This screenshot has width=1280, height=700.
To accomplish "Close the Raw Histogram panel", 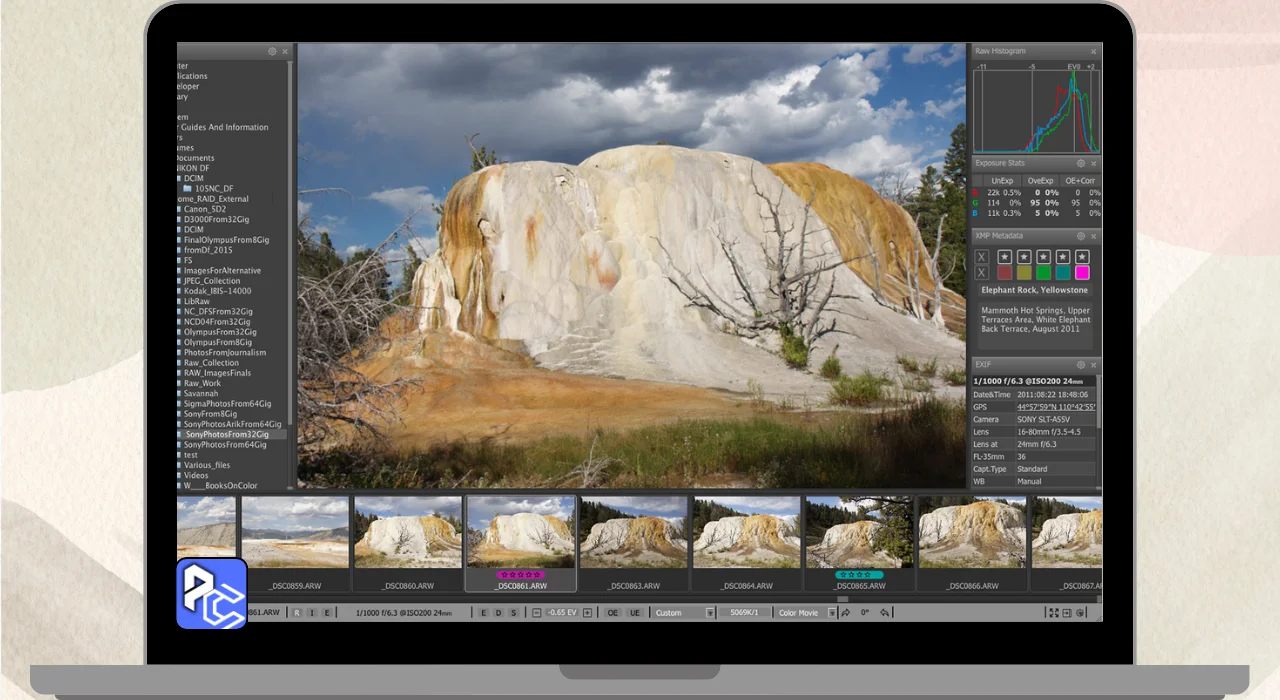I will click(x=1093, y=51).
